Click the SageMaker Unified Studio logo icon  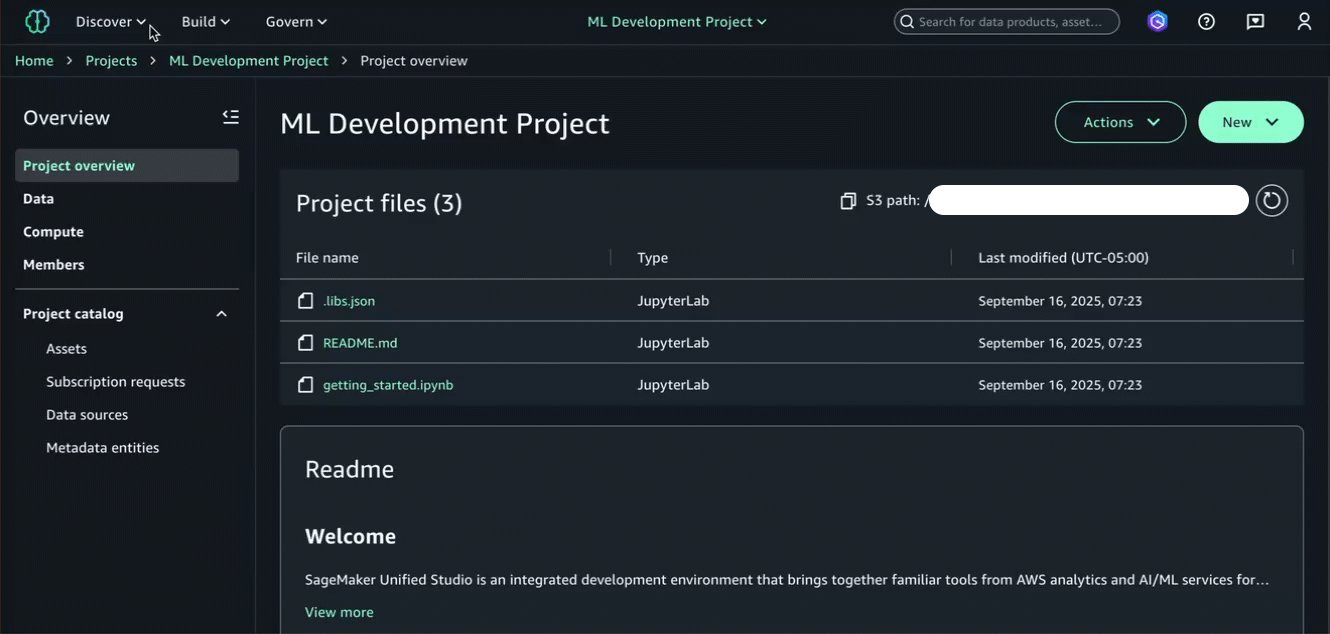point(37,21)
